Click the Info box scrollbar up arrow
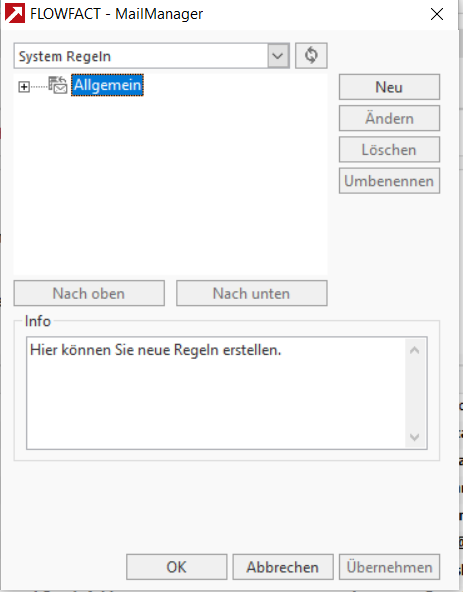 [x=415, y=350]
